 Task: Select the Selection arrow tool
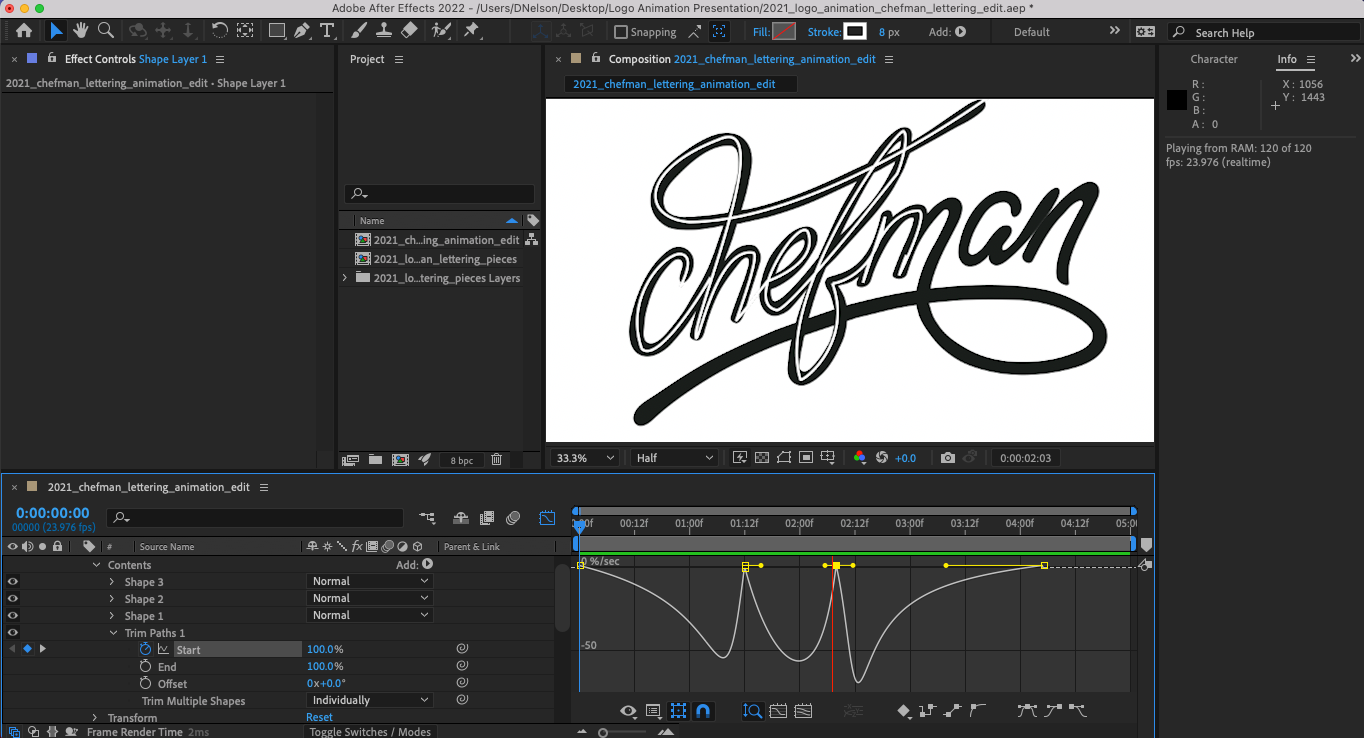56,31
